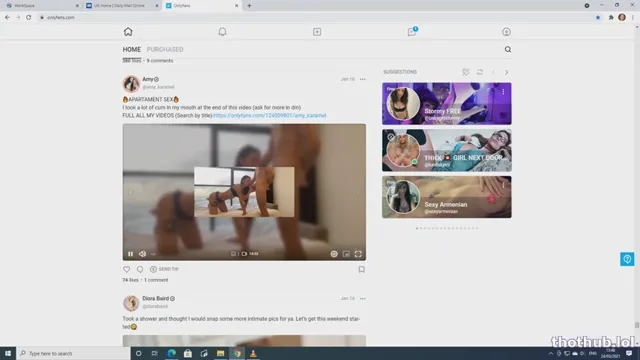Open Task View from the taskbar

point(155,353)
